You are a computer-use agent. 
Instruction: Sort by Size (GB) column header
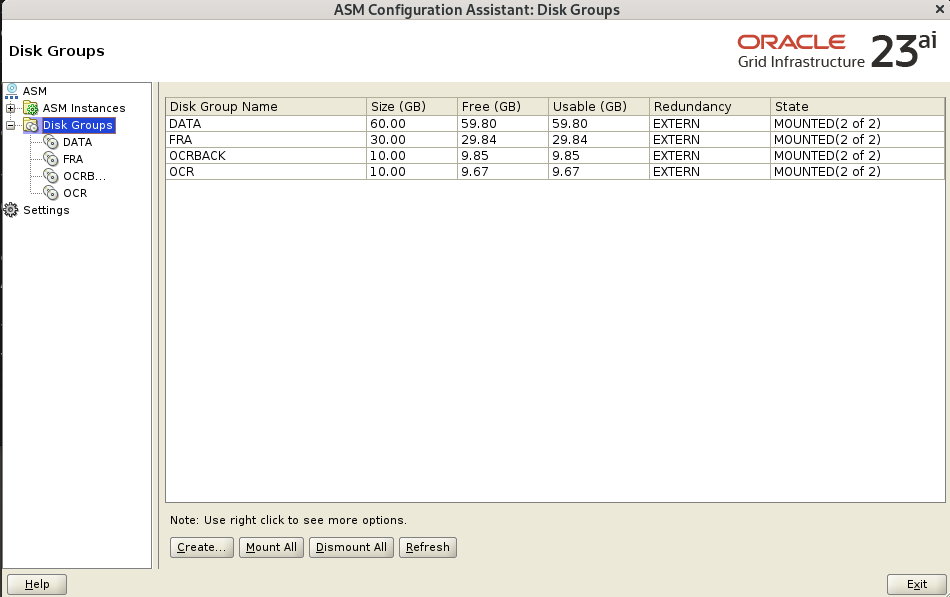412,107
